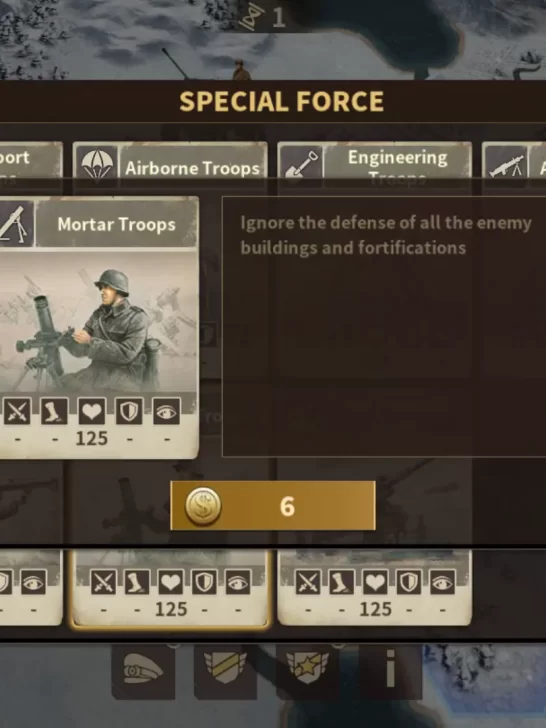Click the Mortar Troops heart health icon
The width and height of the screenshot is (546, 728).
coord(91,411)
